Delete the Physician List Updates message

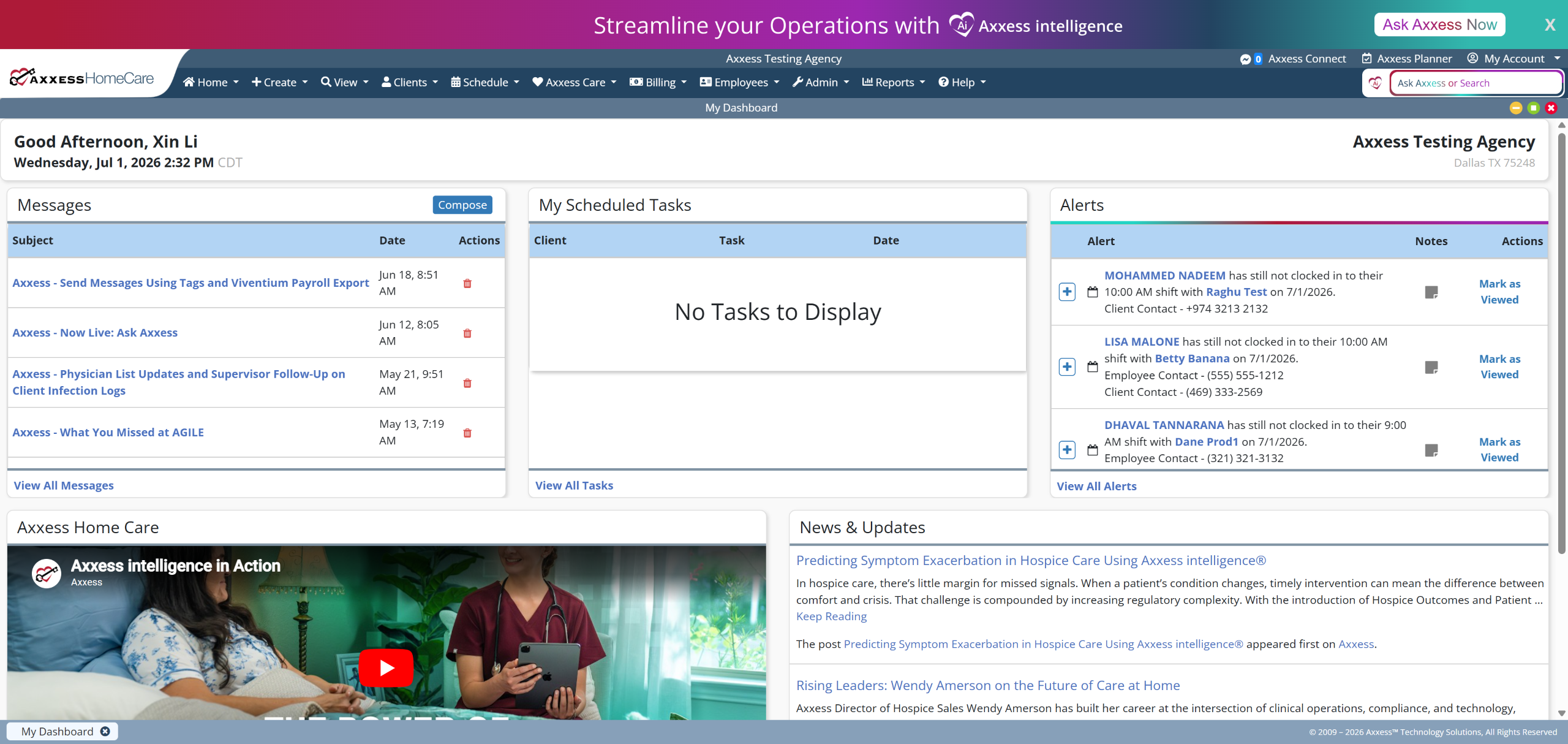(x=467, y=383)
